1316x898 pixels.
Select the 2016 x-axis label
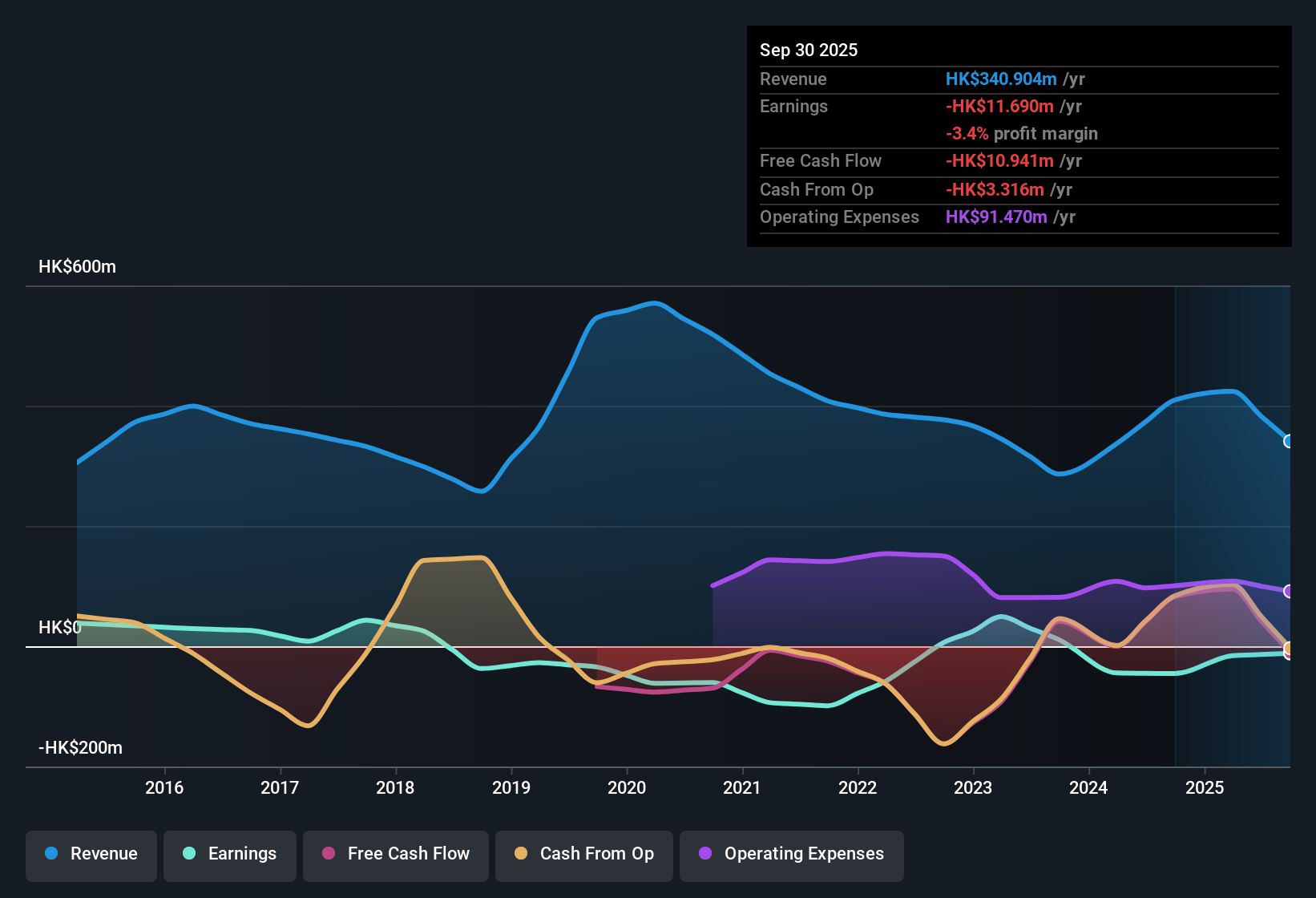pos(164,787)
